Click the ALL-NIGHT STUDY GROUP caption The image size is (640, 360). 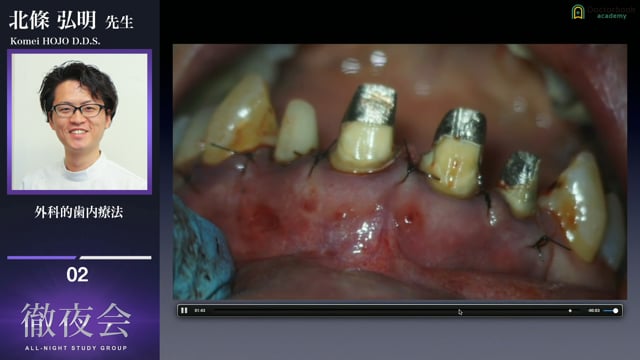coord(76,348)
